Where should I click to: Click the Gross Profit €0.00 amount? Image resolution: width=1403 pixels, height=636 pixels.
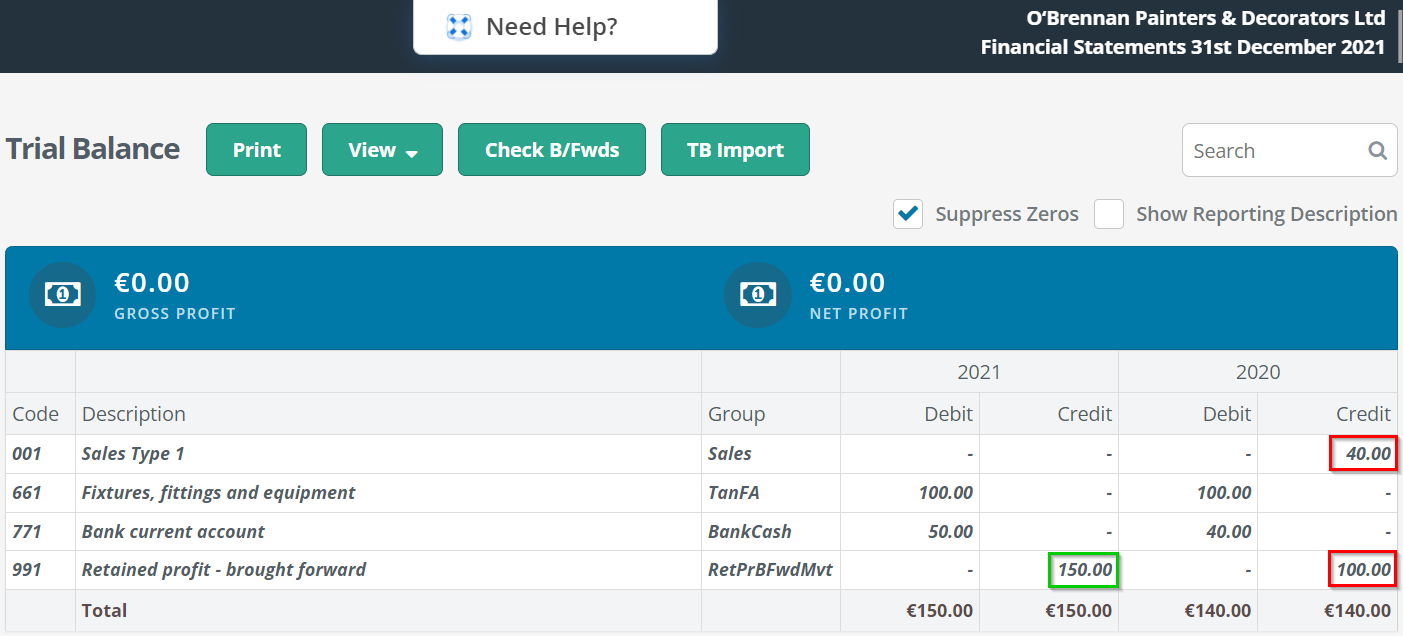click(x=152, y=283)
